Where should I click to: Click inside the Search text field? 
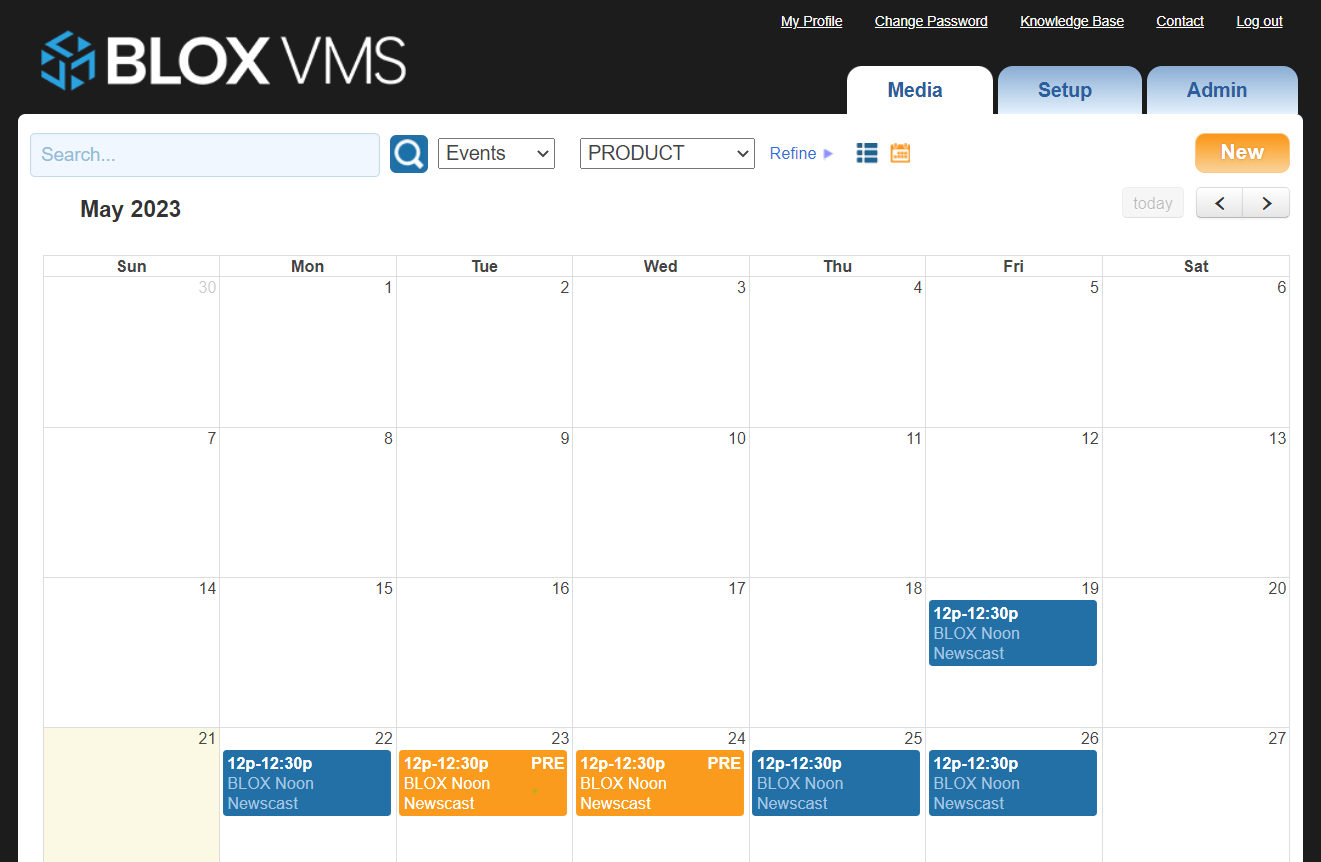click(x=205, y=155)
